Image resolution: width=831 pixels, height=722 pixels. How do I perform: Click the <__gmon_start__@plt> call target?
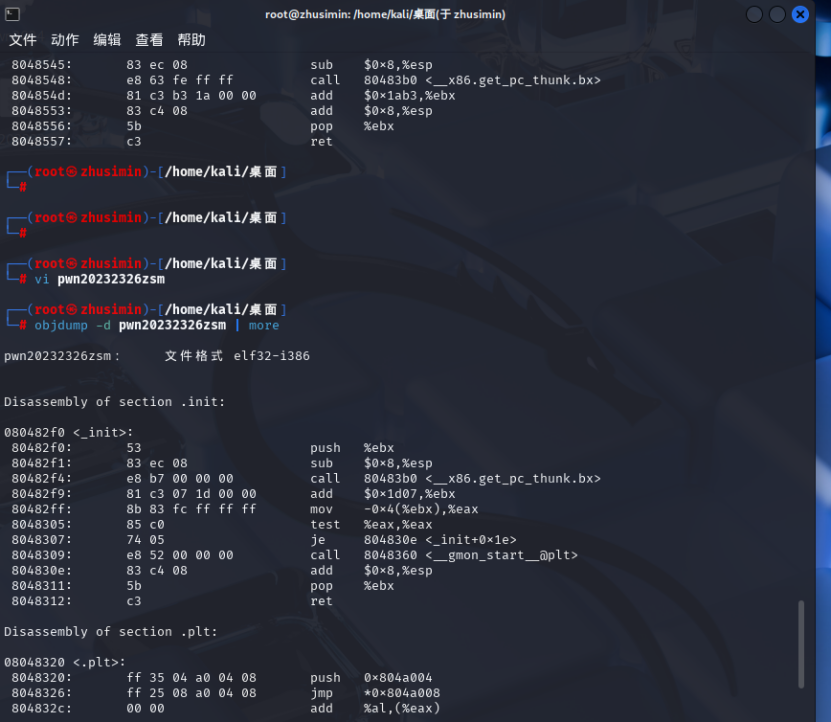click(x=501, y=555)
